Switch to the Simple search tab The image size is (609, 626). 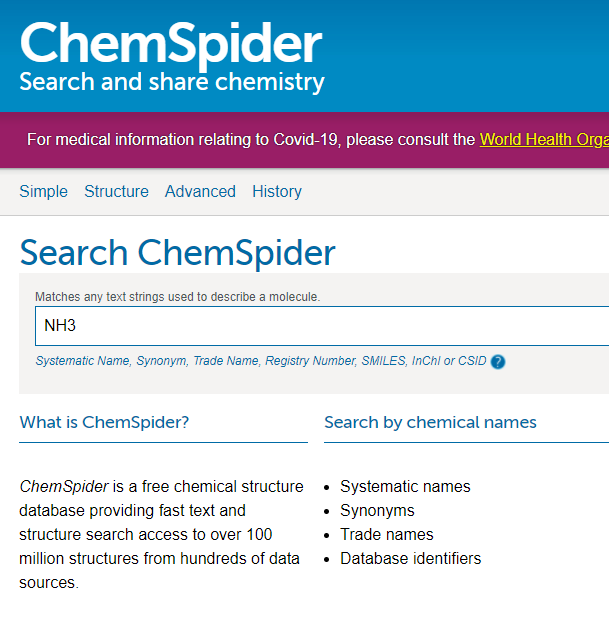(x=44, y=191)
